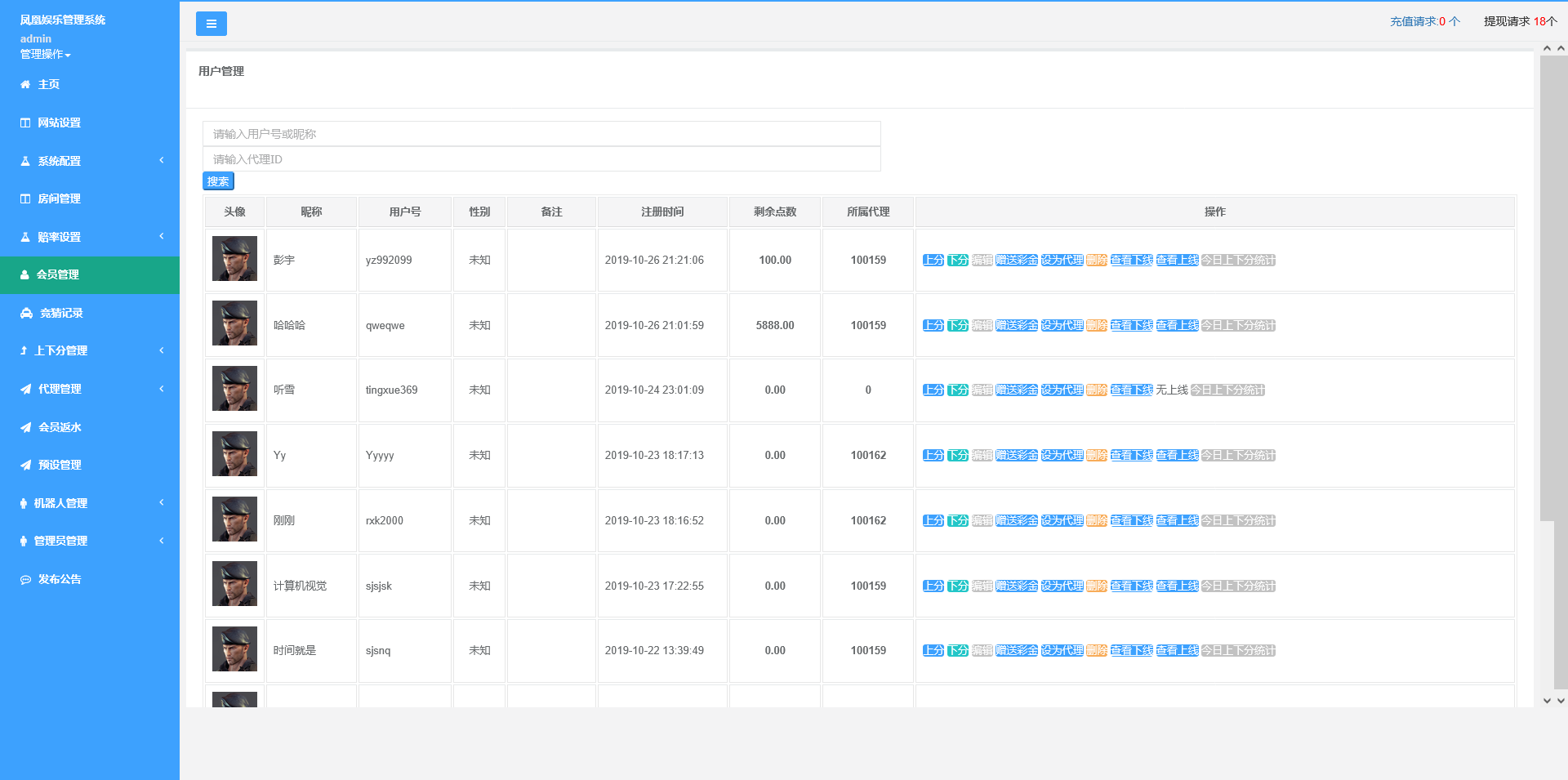Click the user icon beside 会员管理
This screenshot has width=1568, height=780.
point(24,274)
